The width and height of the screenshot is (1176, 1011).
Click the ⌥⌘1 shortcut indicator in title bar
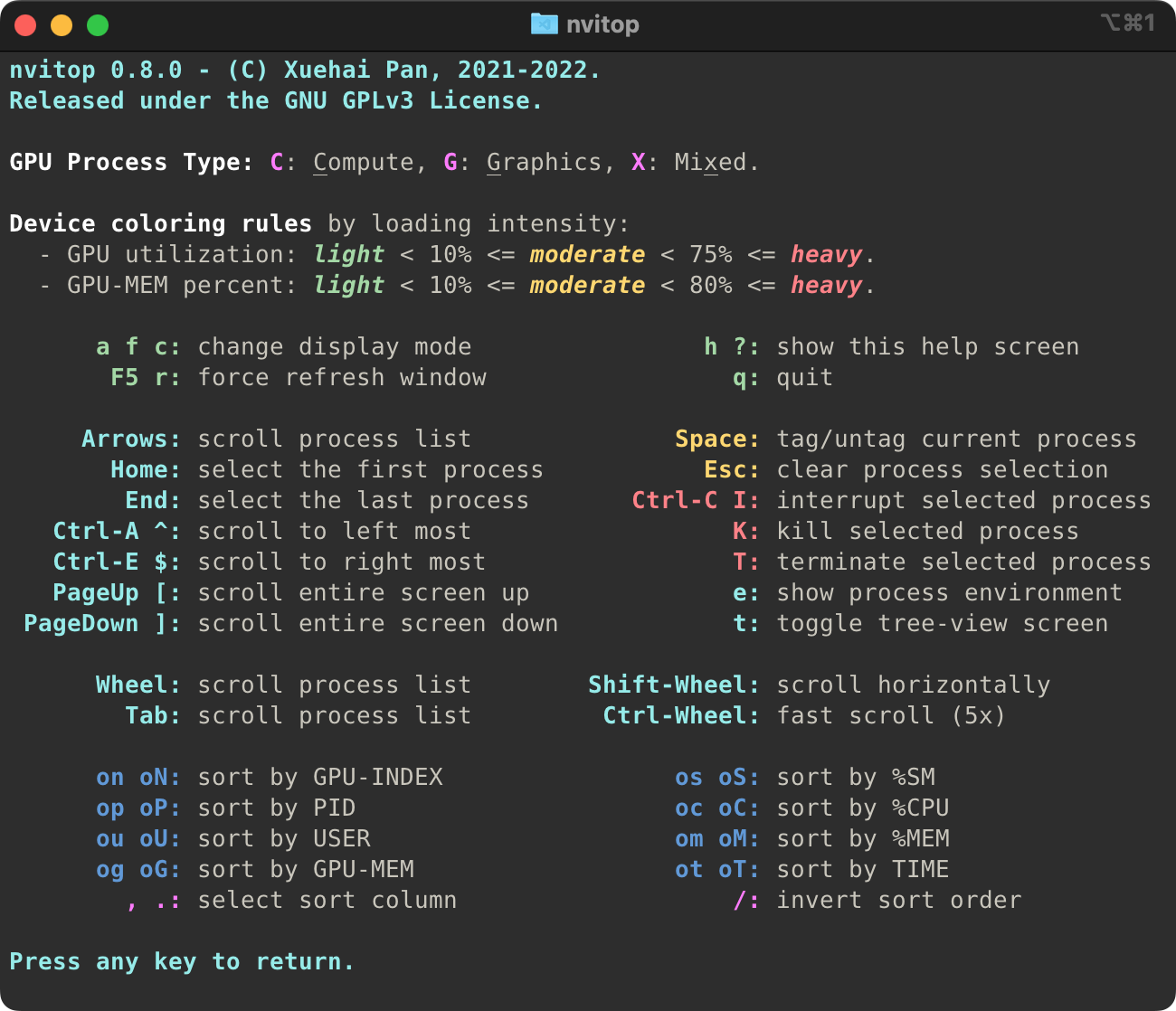click(1127, 23)
